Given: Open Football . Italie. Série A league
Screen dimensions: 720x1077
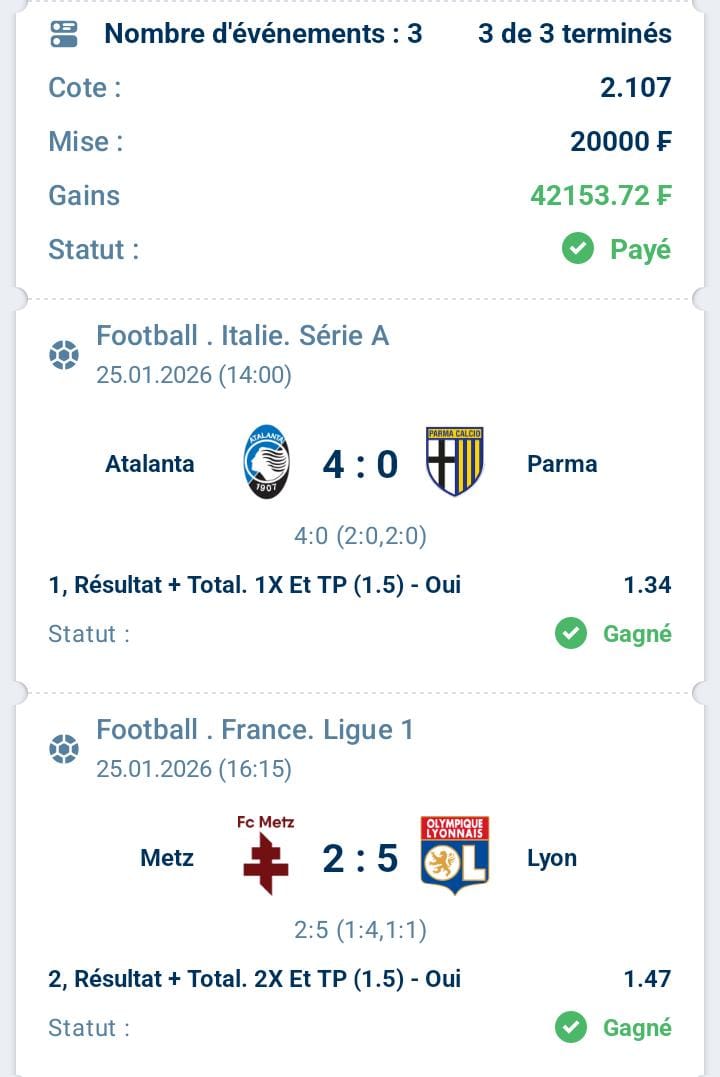Looking at the screenshot, I should 242,336.
